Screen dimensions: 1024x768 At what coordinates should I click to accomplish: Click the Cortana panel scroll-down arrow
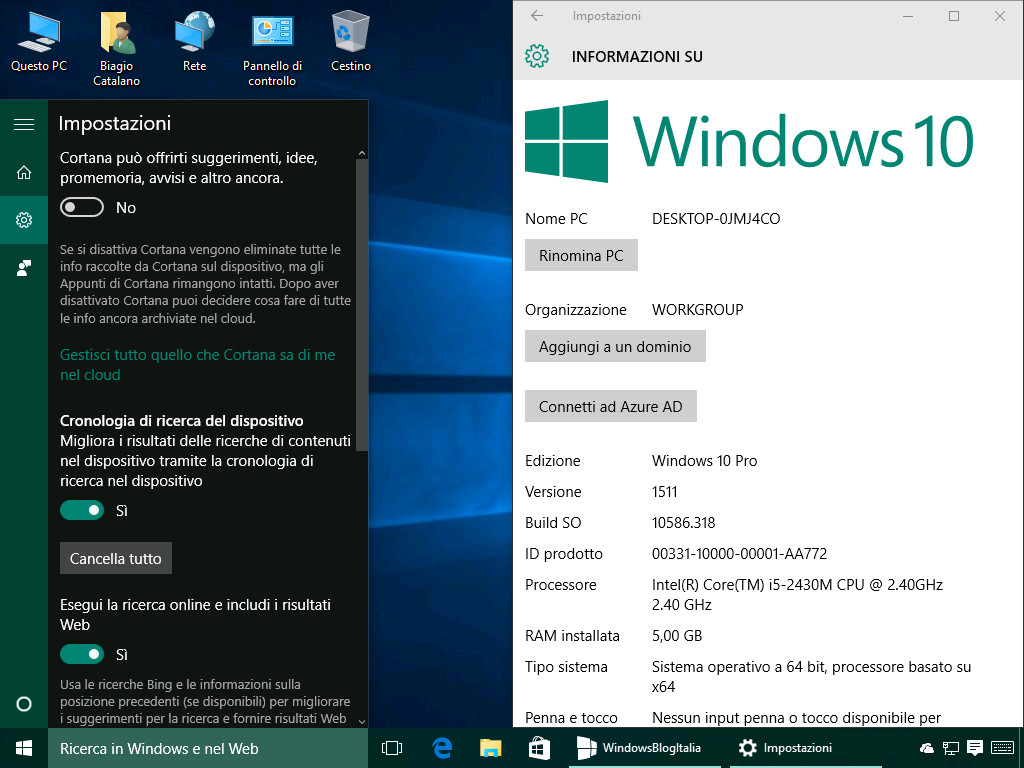(x=362, y=721)
